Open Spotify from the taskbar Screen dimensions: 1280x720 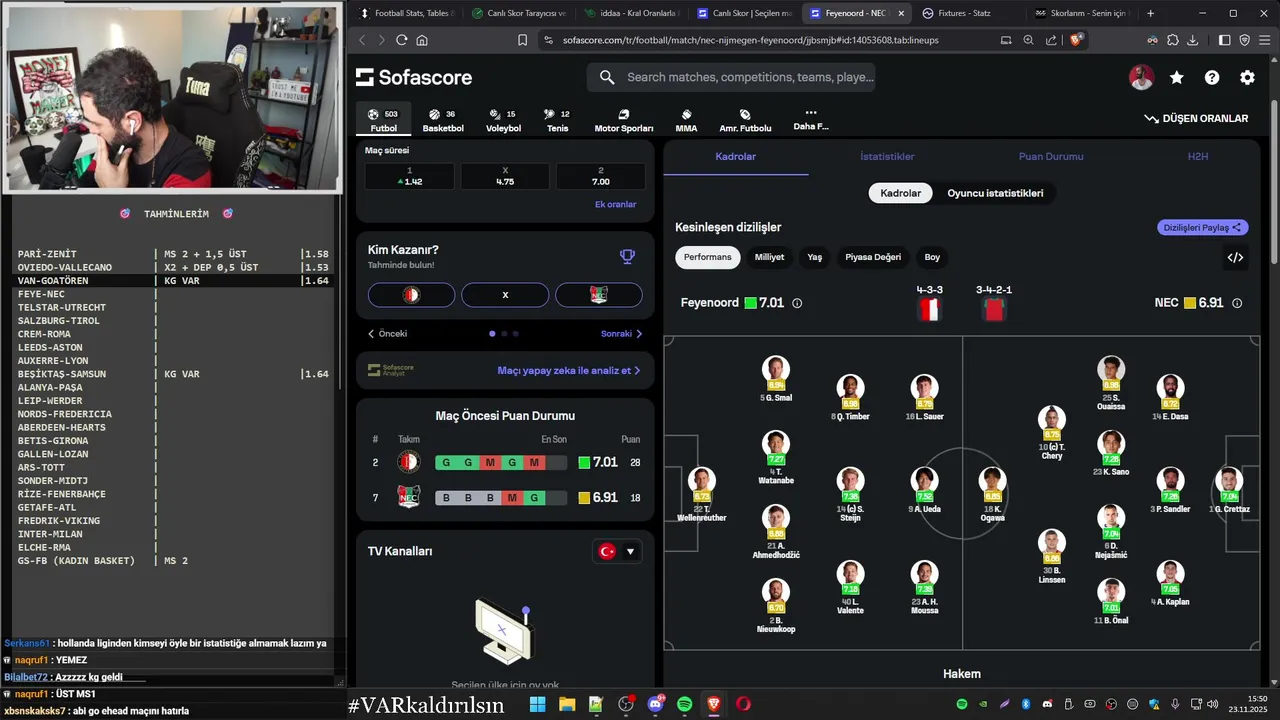[x=685, y=704]
